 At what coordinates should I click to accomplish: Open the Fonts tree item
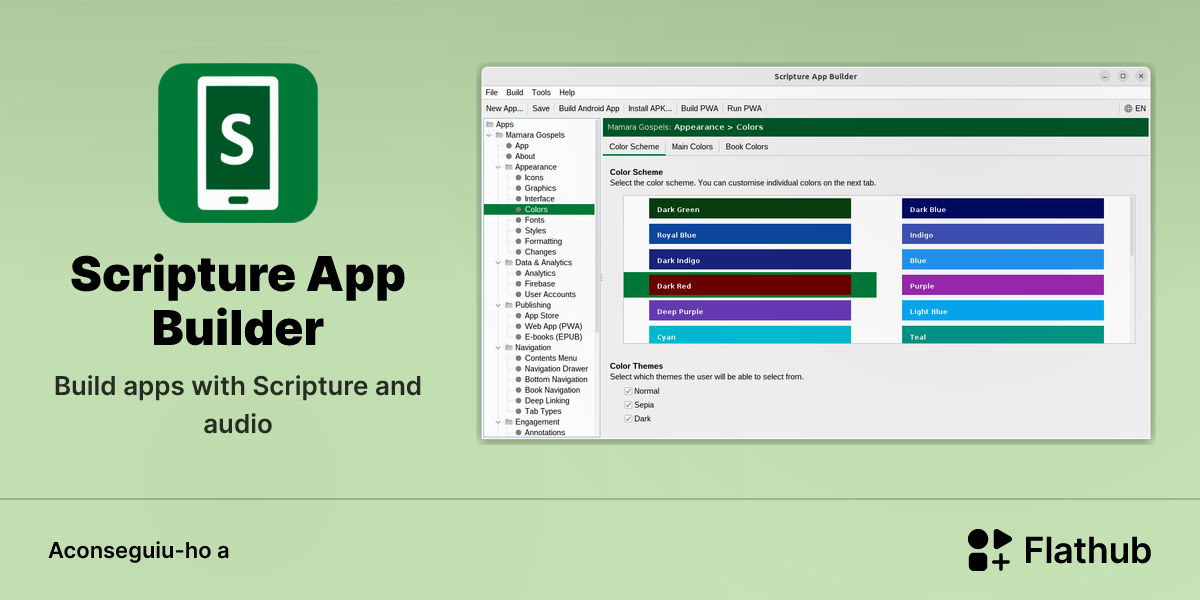click(534, 220)
